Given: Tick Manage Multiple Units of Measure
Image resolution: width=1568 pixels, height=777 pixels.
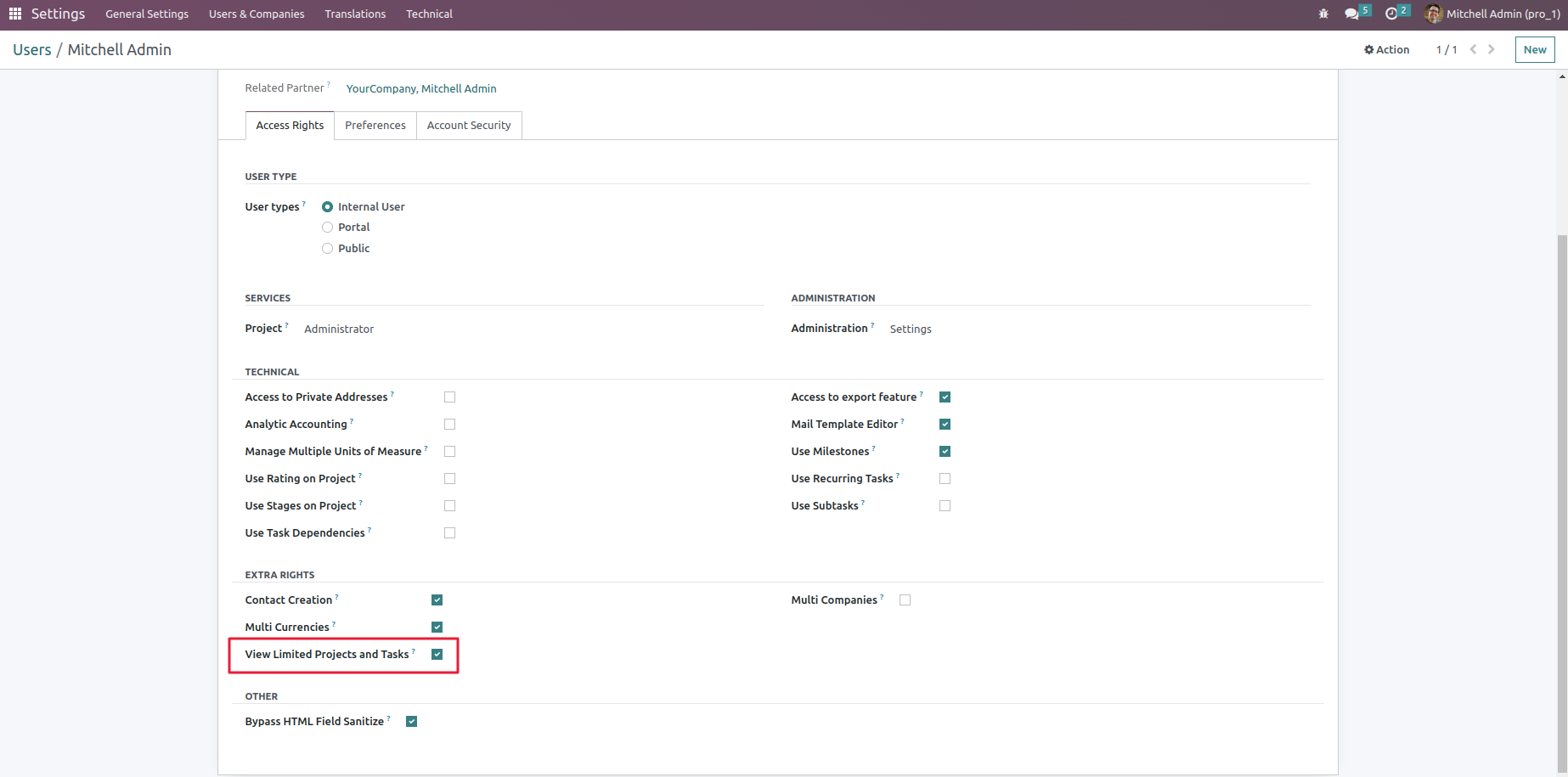Looking at the screenshot, I should [449, 451].
